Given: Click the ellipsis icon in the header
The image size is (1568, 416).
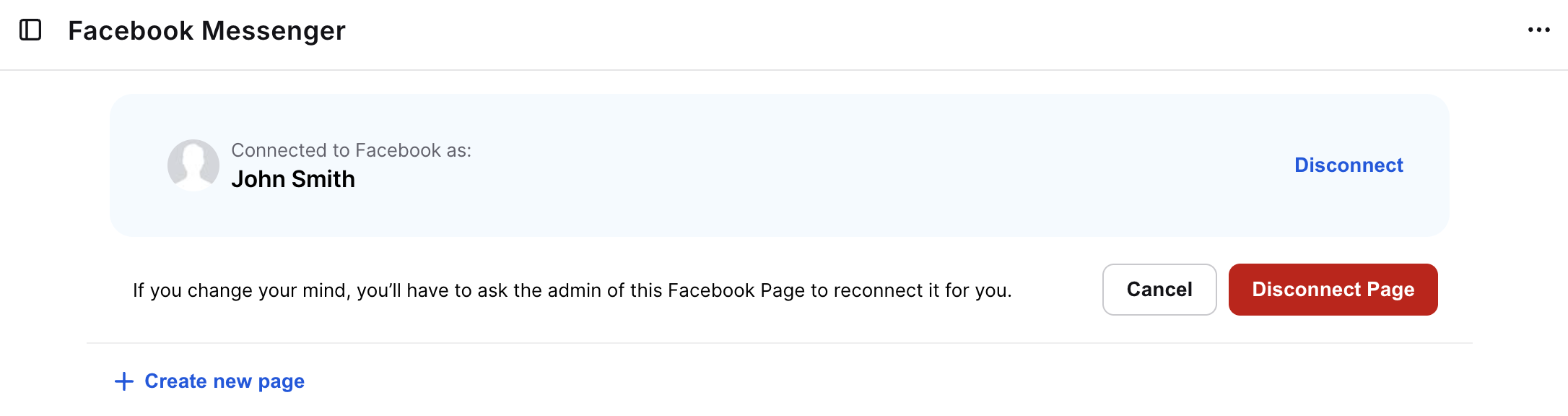Looking at the screenshot, I should (1538, 30).
